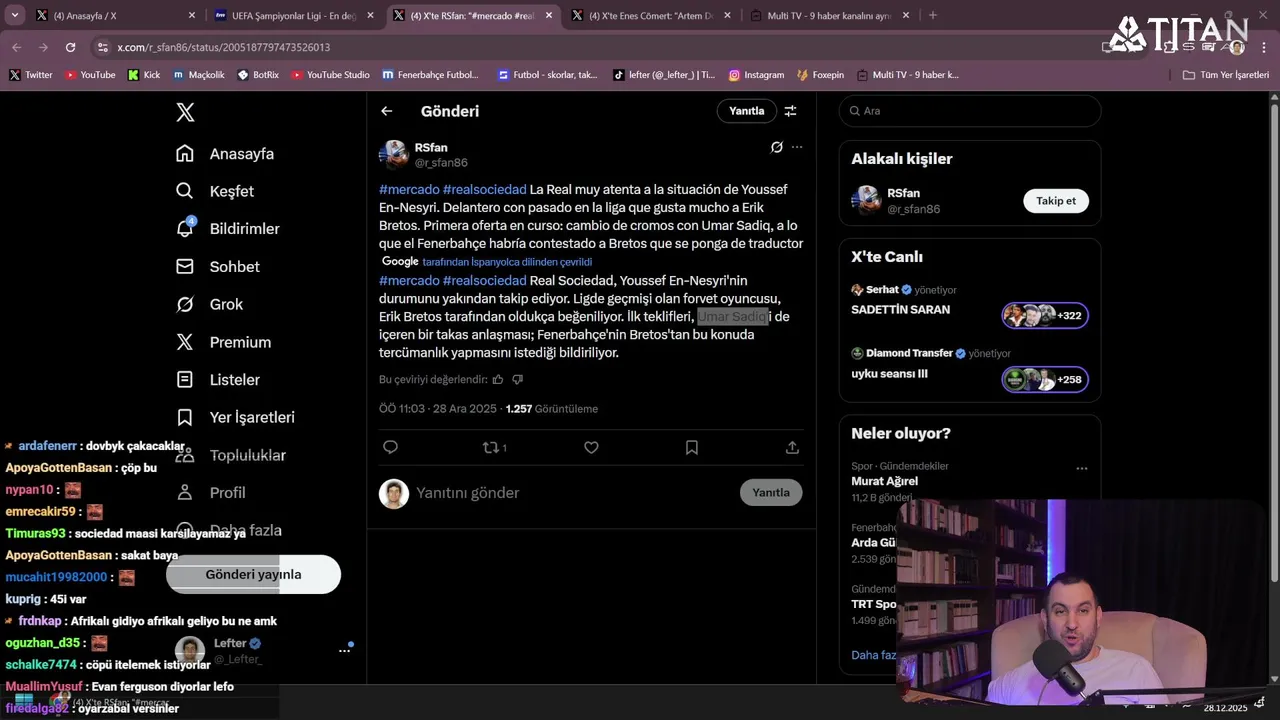Viewport: 1280px width, 720px height.
Task: Open Murat Ağırel trend more options
Action: (1081, 468)
